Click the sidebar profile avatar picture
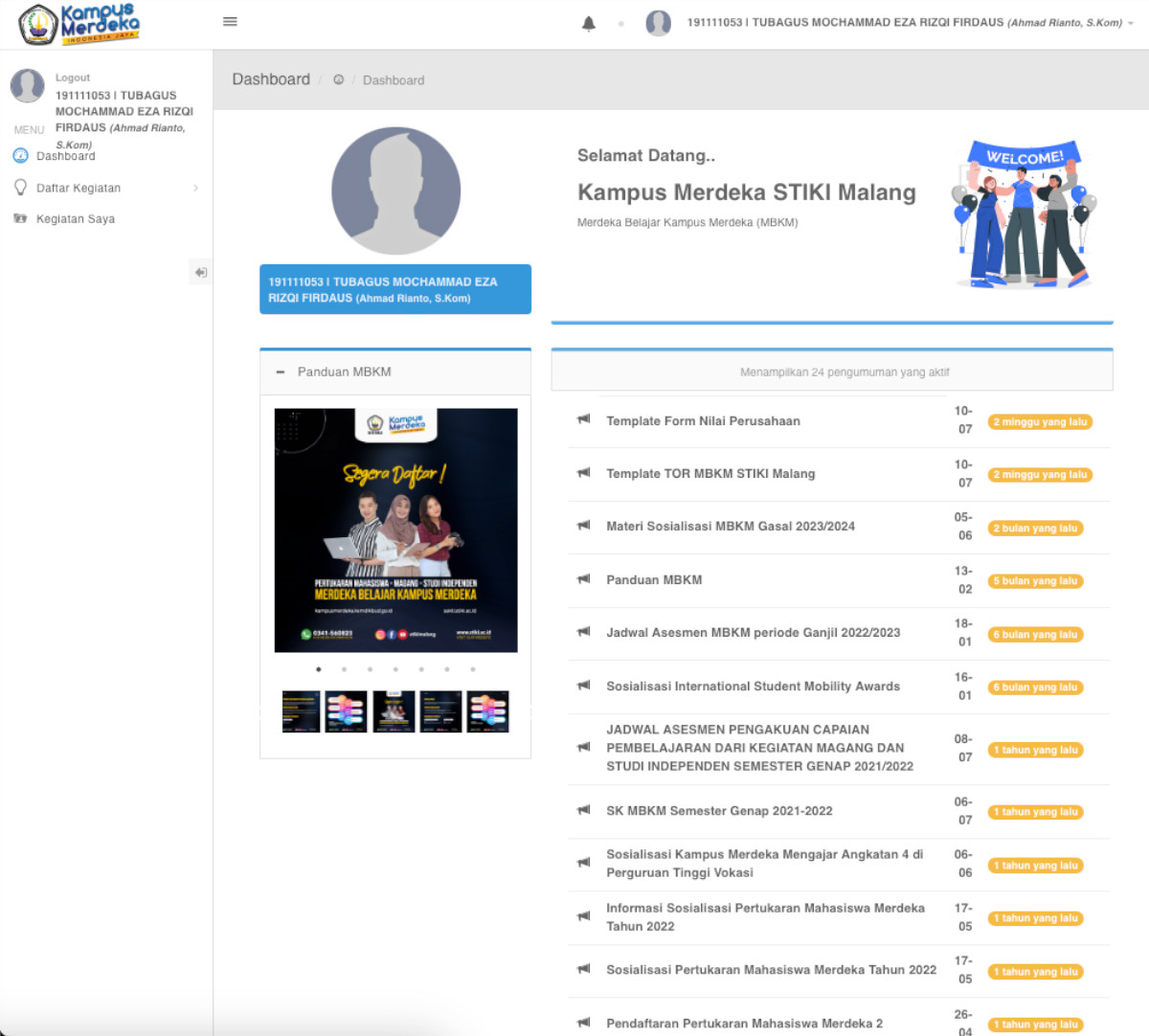 click(27, 86)
